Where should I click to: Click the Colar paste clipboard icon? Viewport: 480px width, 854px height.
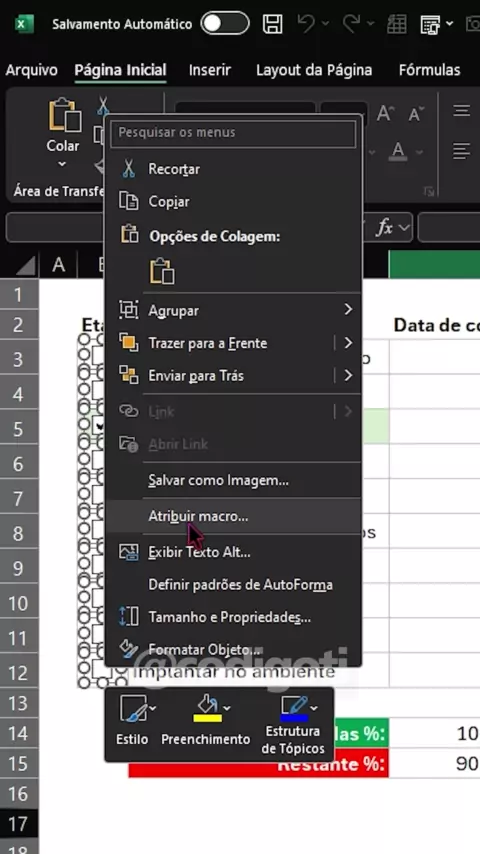(64, 115)
